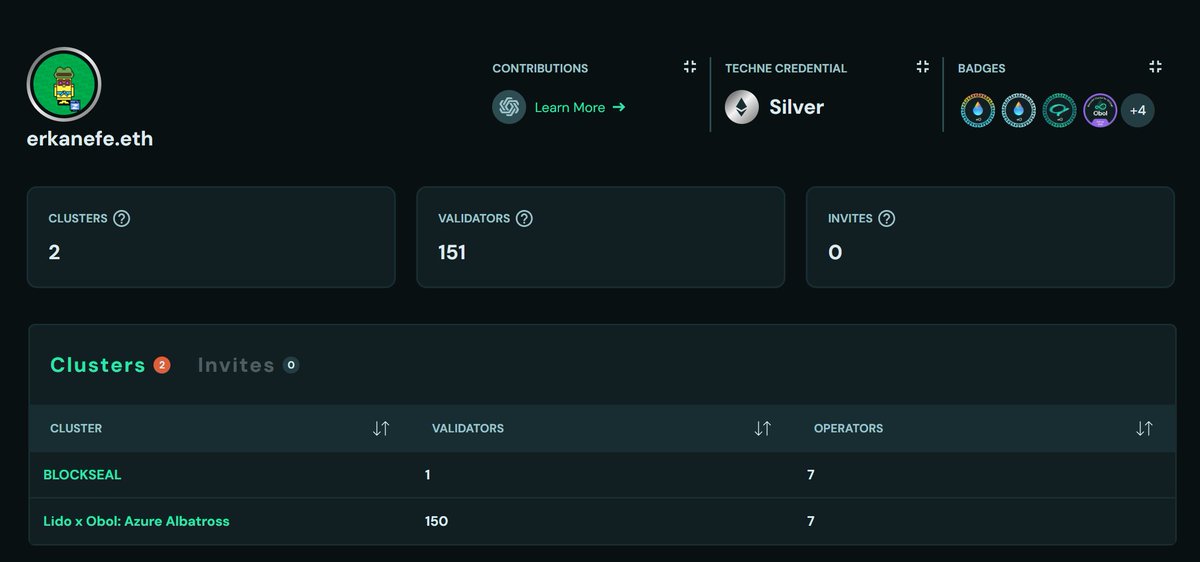
Task: Click BLOCKSEAL row operators value 7
Action: pos(811,475)
